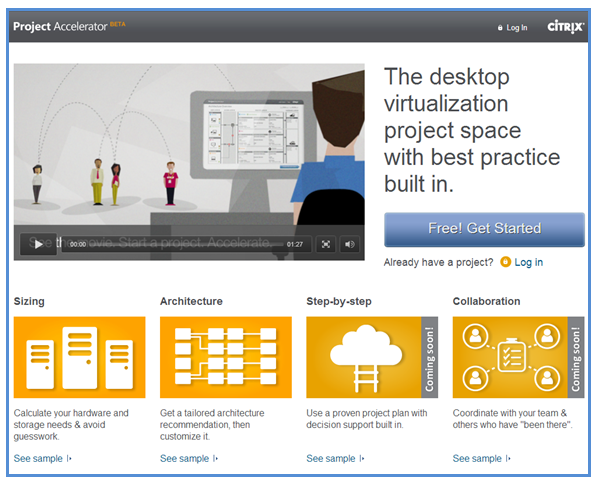Click See sample under Sizing

[42, 458]
